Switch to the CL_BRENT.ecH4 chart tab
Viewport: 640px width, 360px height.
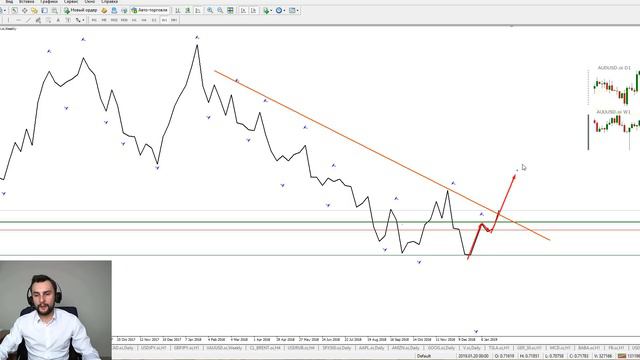(265, 348)
